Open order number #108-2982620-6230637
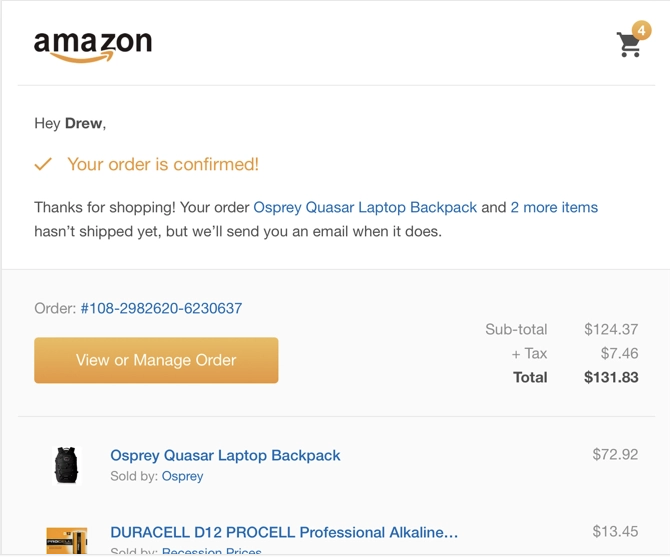This screenshot has width=670, height=558. click(x=161, y=308)
